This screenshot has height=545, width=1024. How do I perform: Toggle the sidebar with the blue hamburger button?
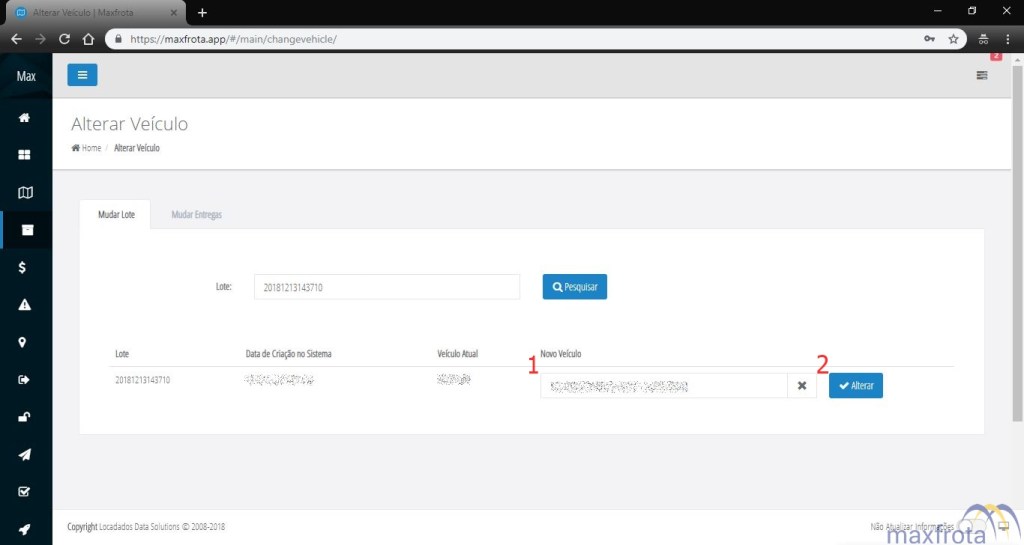[82, 75]
